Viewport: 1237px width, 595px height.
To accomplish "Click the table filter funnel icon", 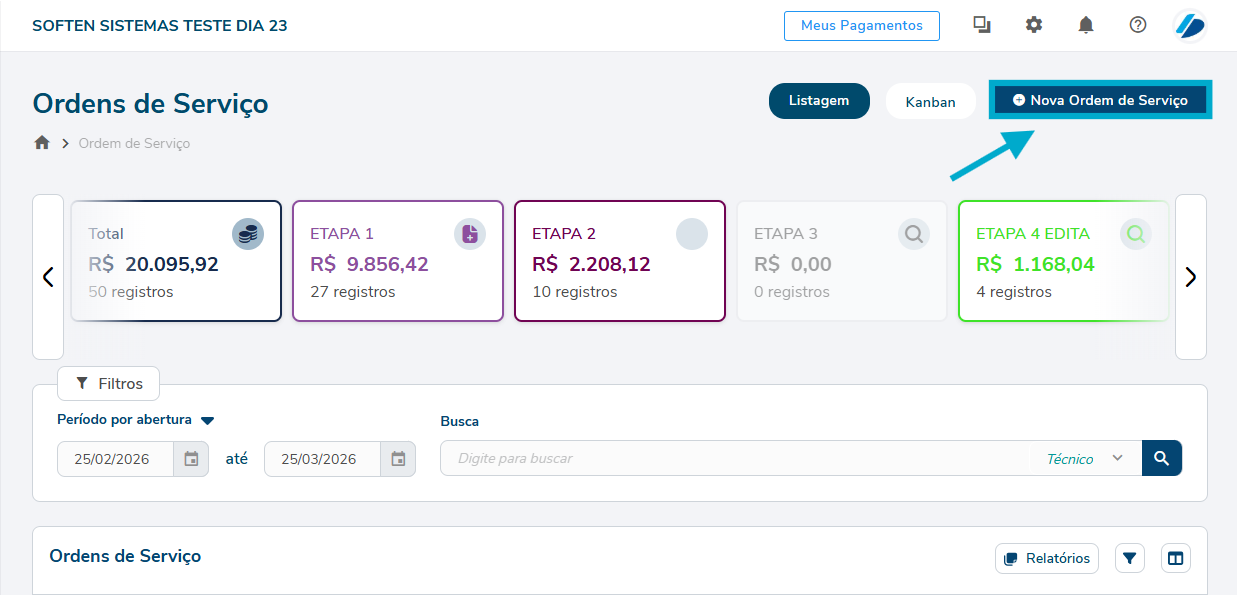I will pyautogui.click(x=1130, y=558).
